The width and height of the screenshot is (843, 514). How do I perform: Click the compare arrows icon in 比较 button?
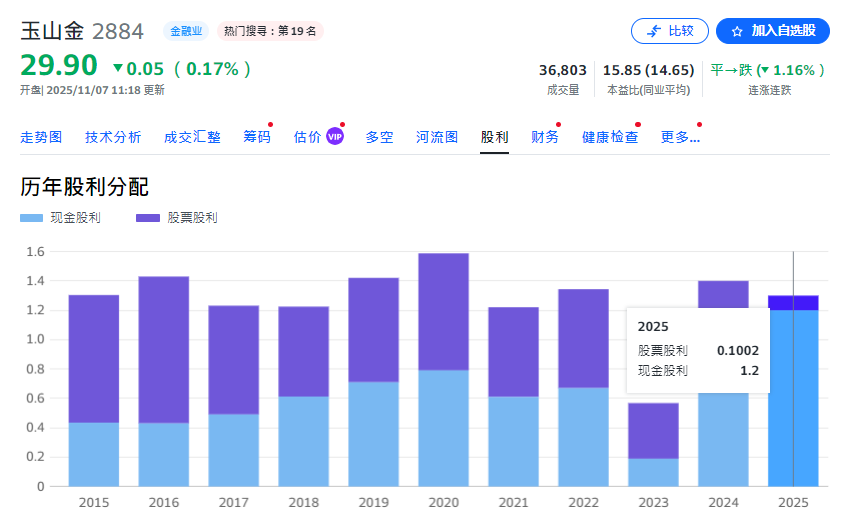[x=654, y=31]
